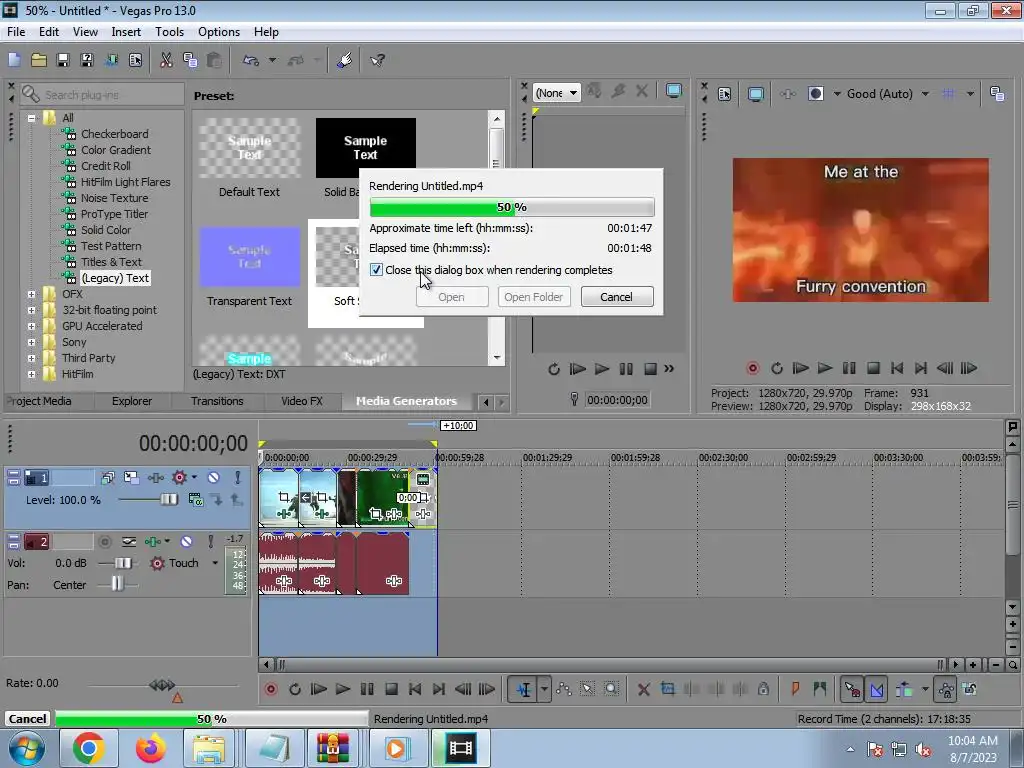Click the Copy icon in toolbar

pos(190,60)
